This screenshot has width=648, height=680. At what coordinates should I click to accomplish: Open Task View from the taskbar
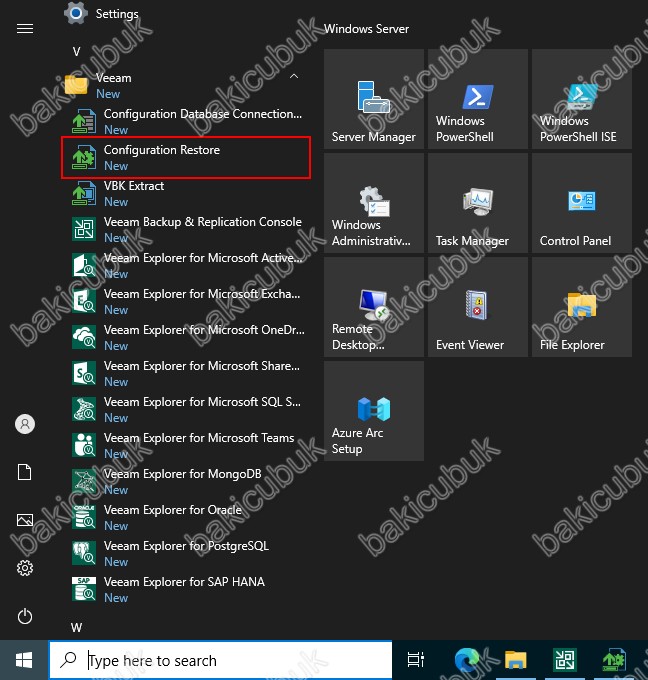tap(416, 660)
